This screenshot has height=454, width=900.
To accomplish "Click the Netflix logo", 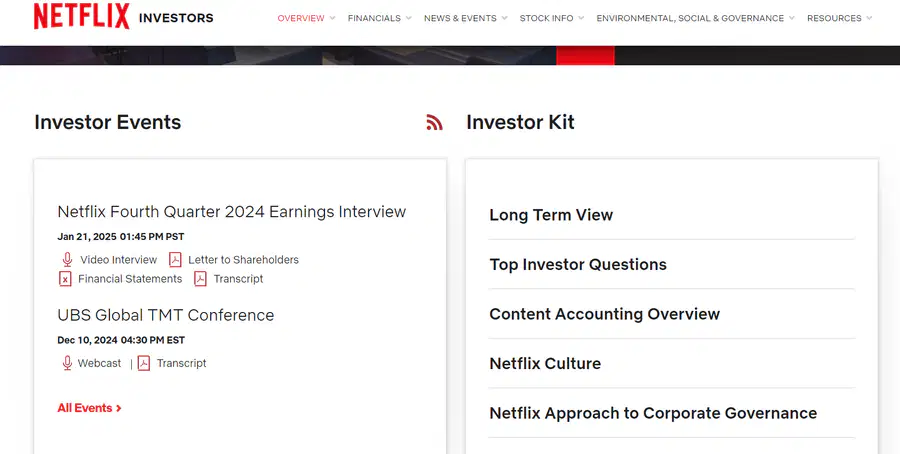I will pos(82,16).
